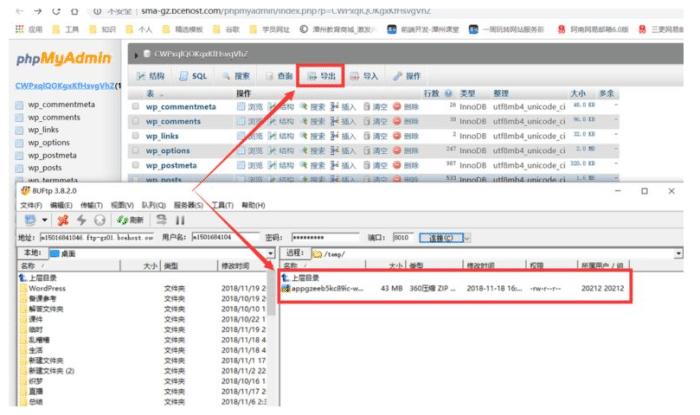Open Operations tab in phpMyAdmin
700x415 pixels.
407,76
